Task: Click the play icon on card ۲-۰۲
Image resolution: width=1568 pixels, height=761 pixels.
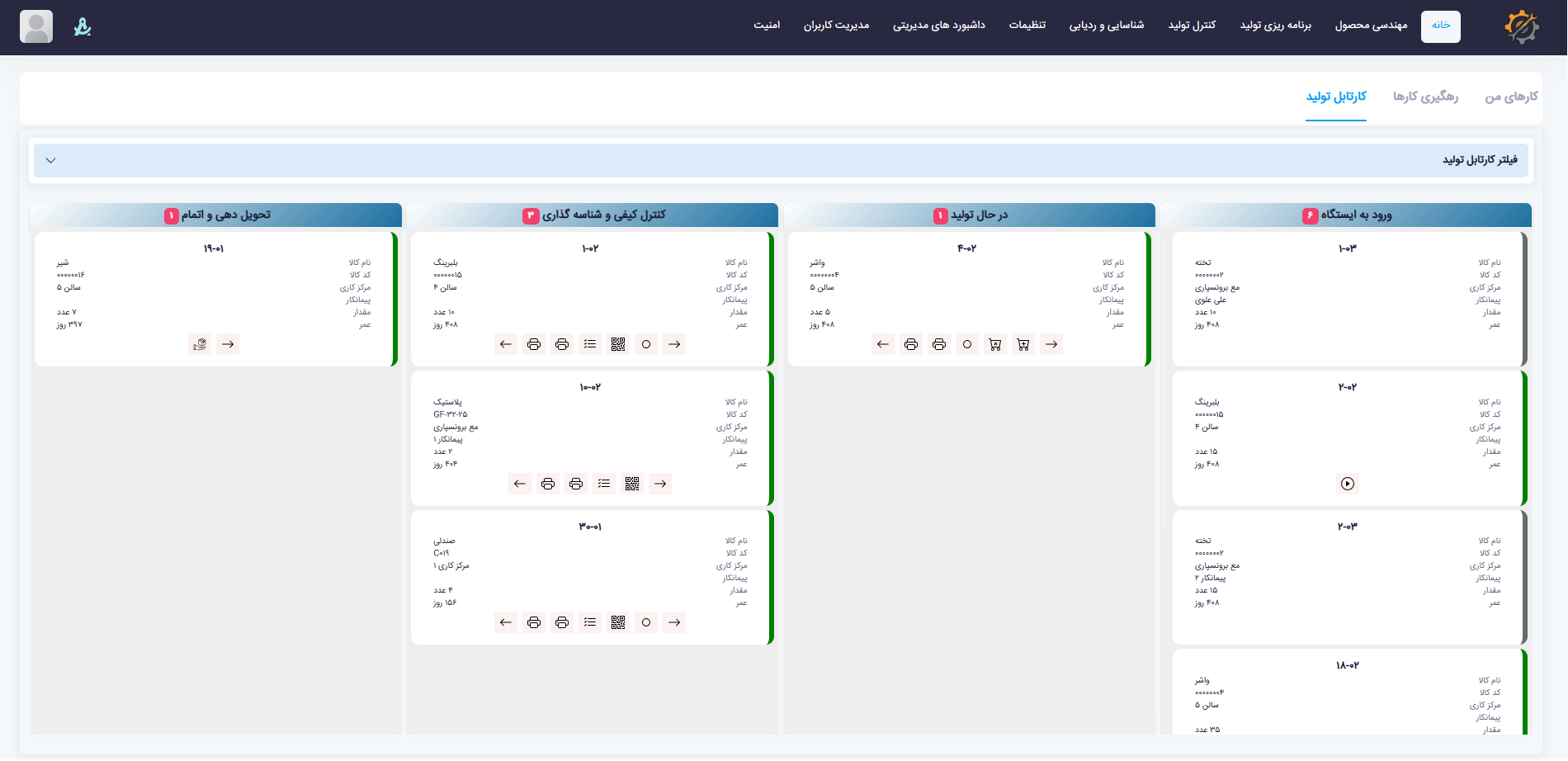Action: 1347,484
